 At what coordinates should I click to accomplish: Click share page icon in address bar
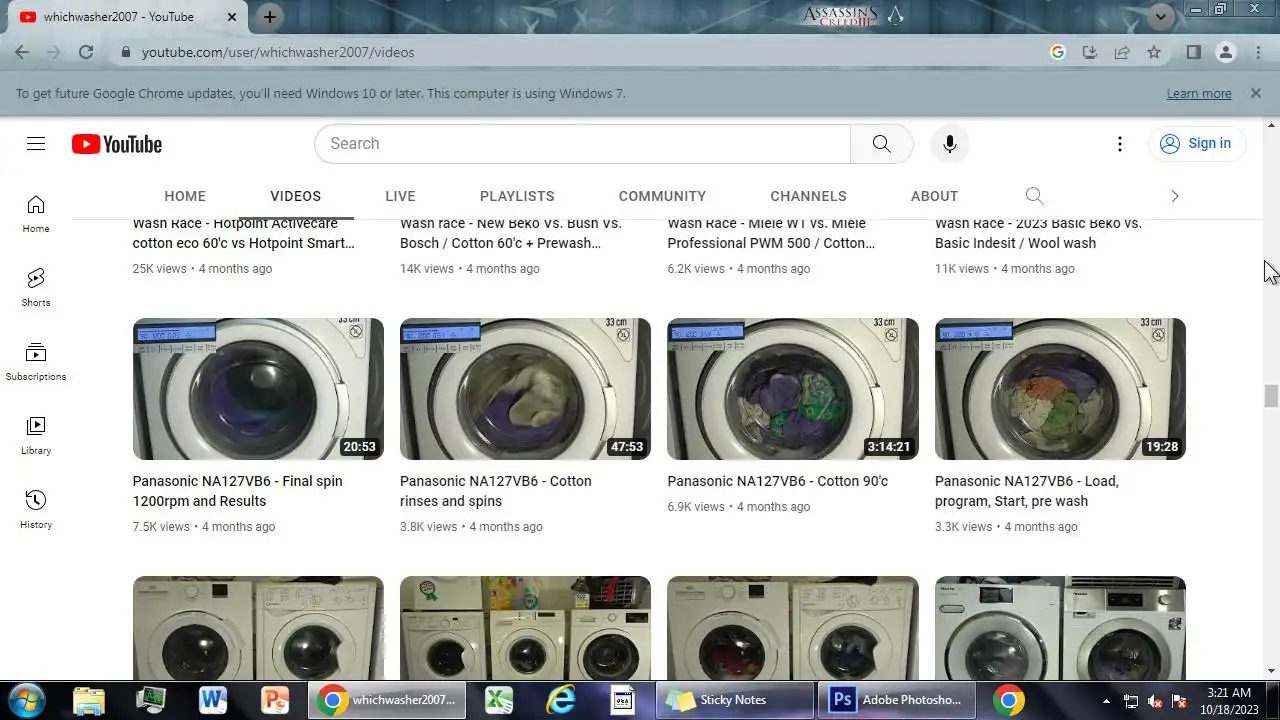1122,52
